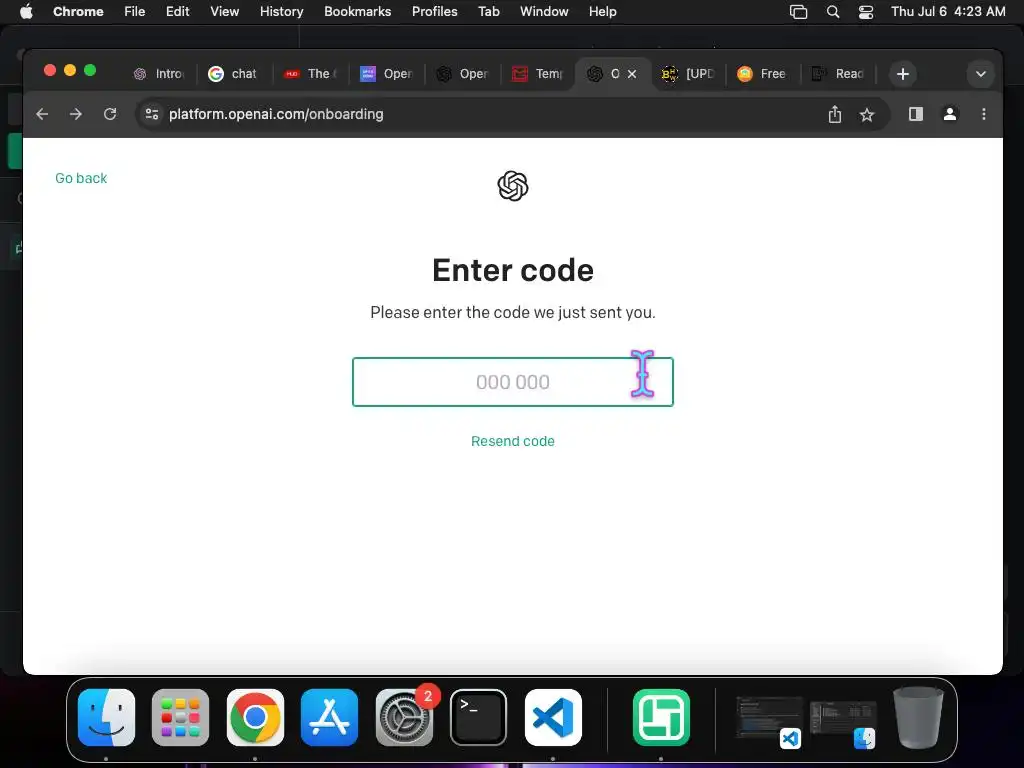Switch to the Intro tab
1024x768 pixels.
click(159, 74)
